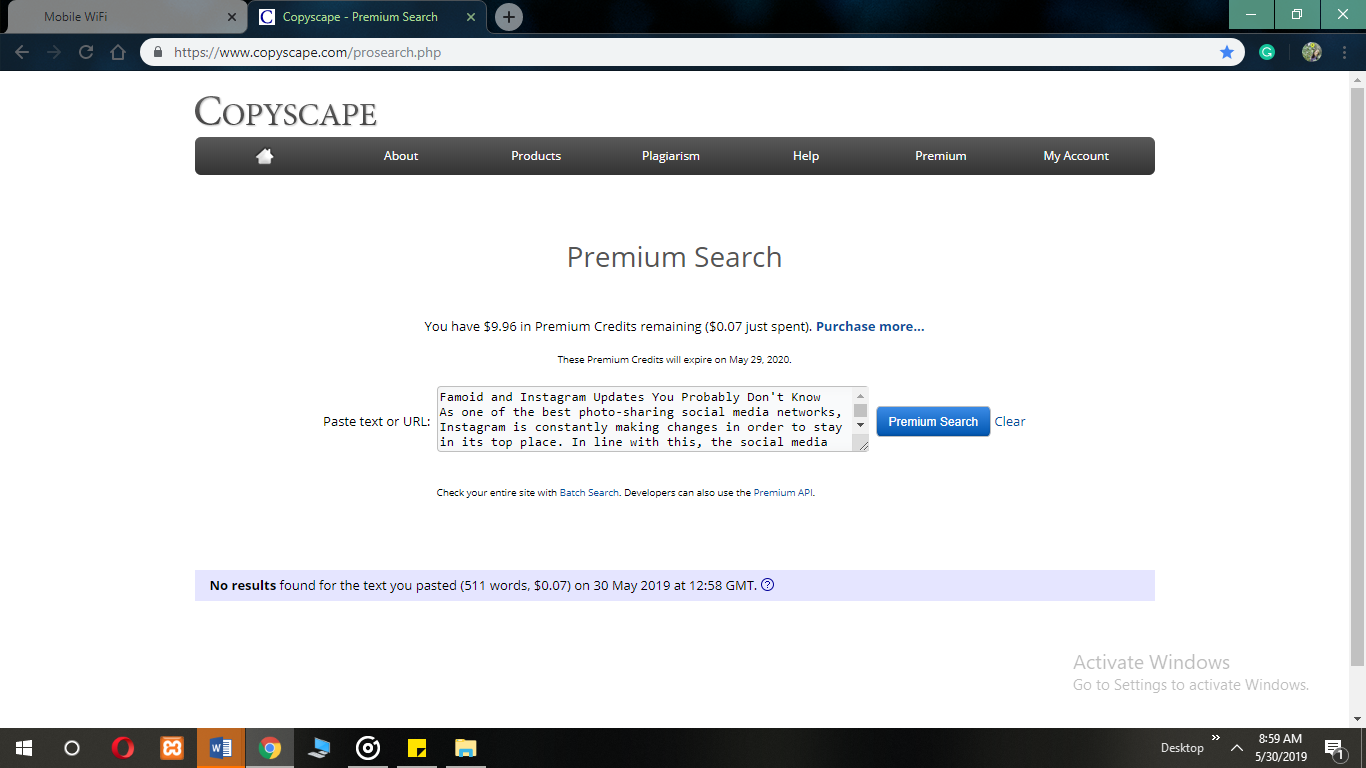Expand the Desktop toolbar chevron

tap(1216, 739)
